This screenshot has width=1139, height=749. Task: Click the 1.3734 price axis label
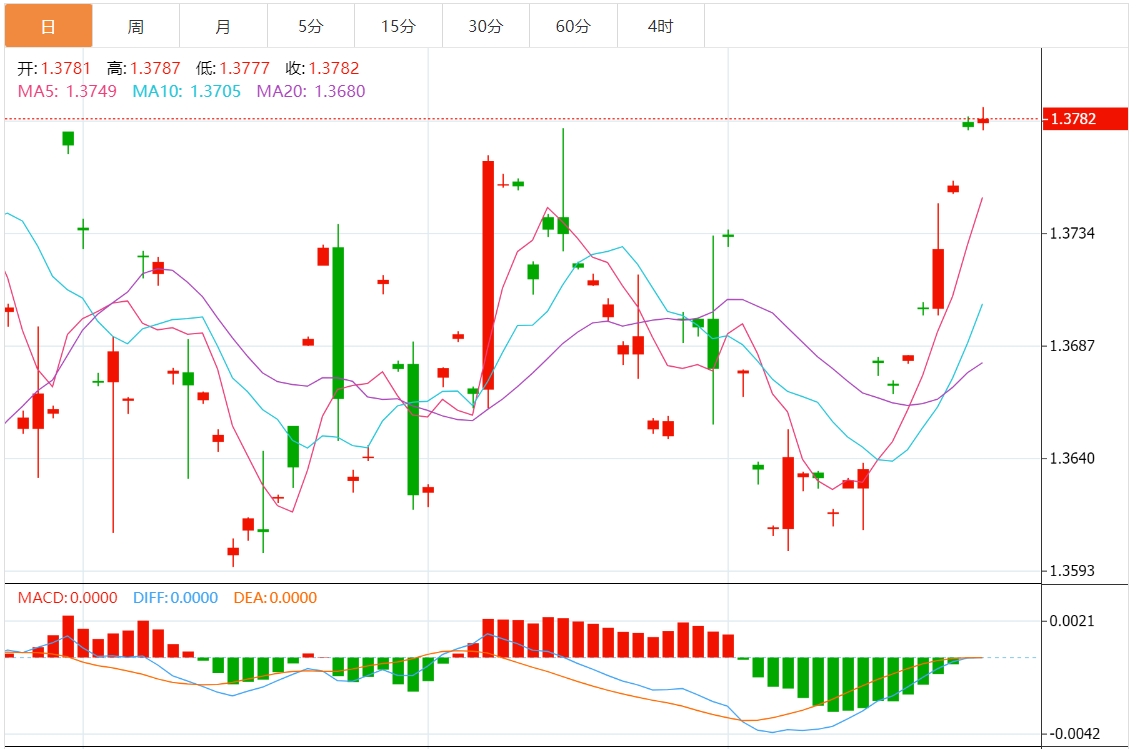click(1072, 233)
